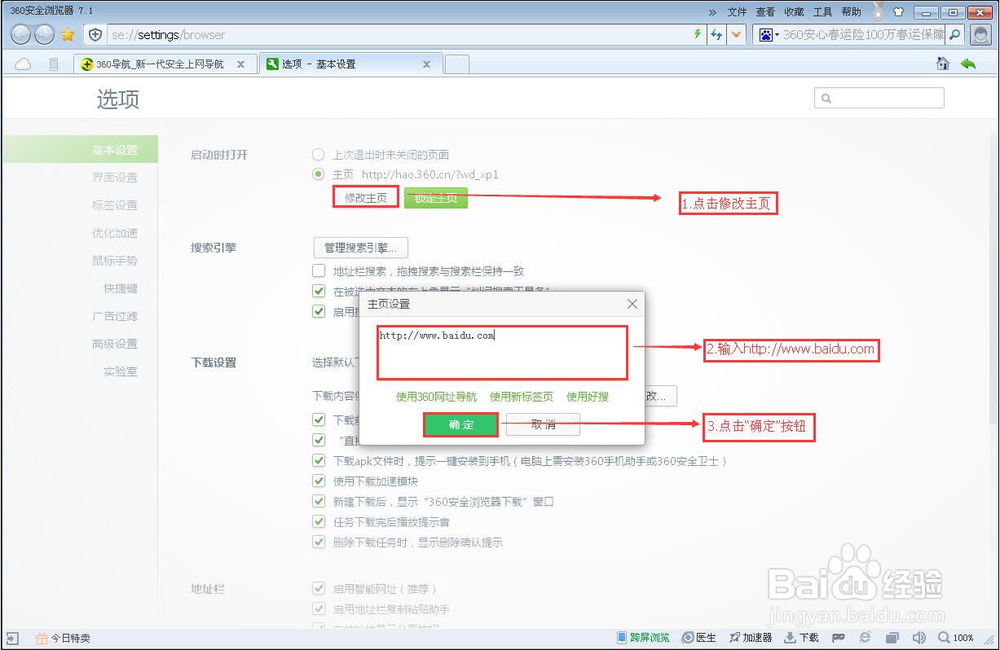This screenshot has height=650, width=1000.
Task: Toggle the speaker mute icon in status bar
Action: [919, 637]
